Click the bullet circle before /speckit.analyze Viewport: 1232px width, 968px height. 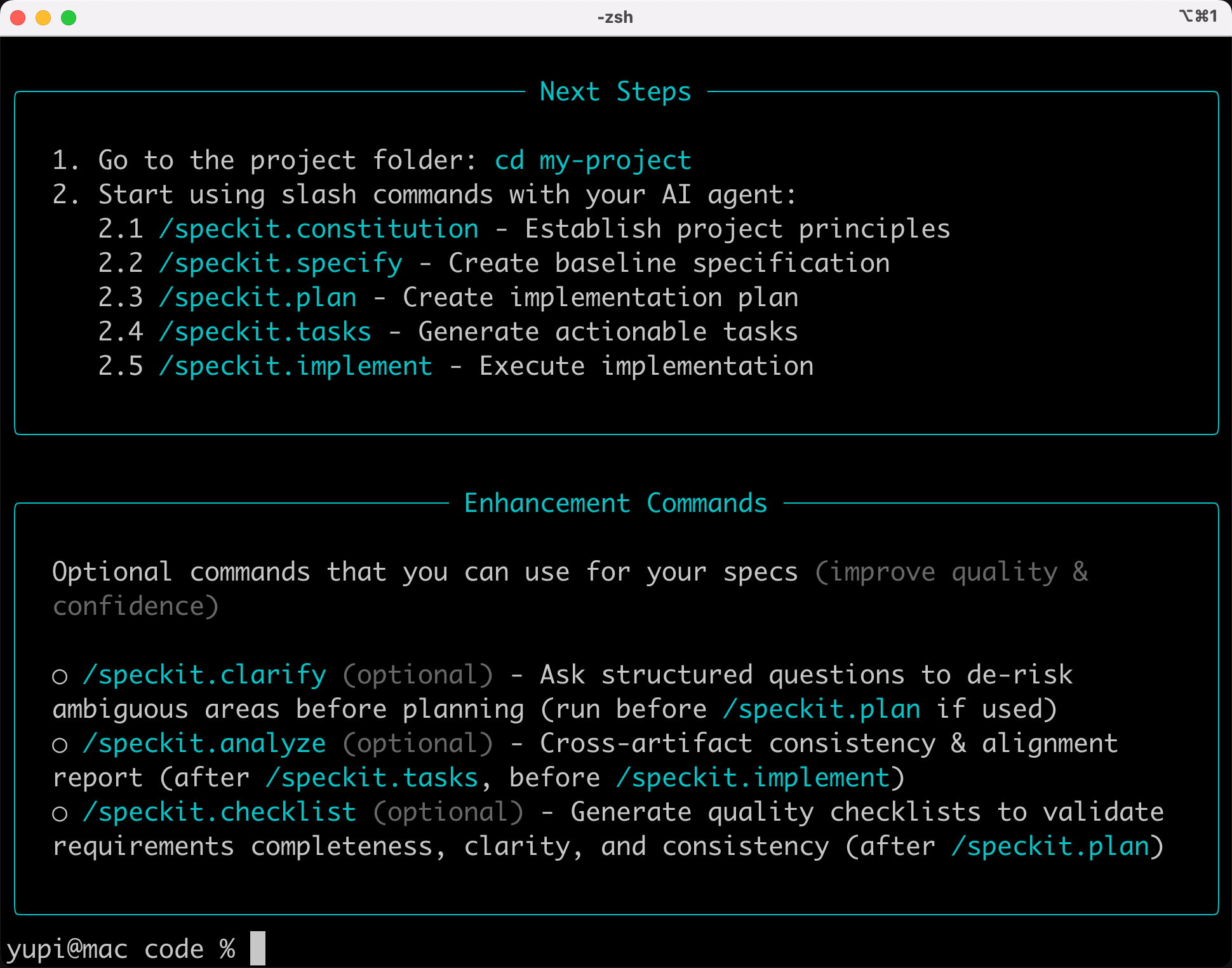pyautogui.click(x=60, y=746)
